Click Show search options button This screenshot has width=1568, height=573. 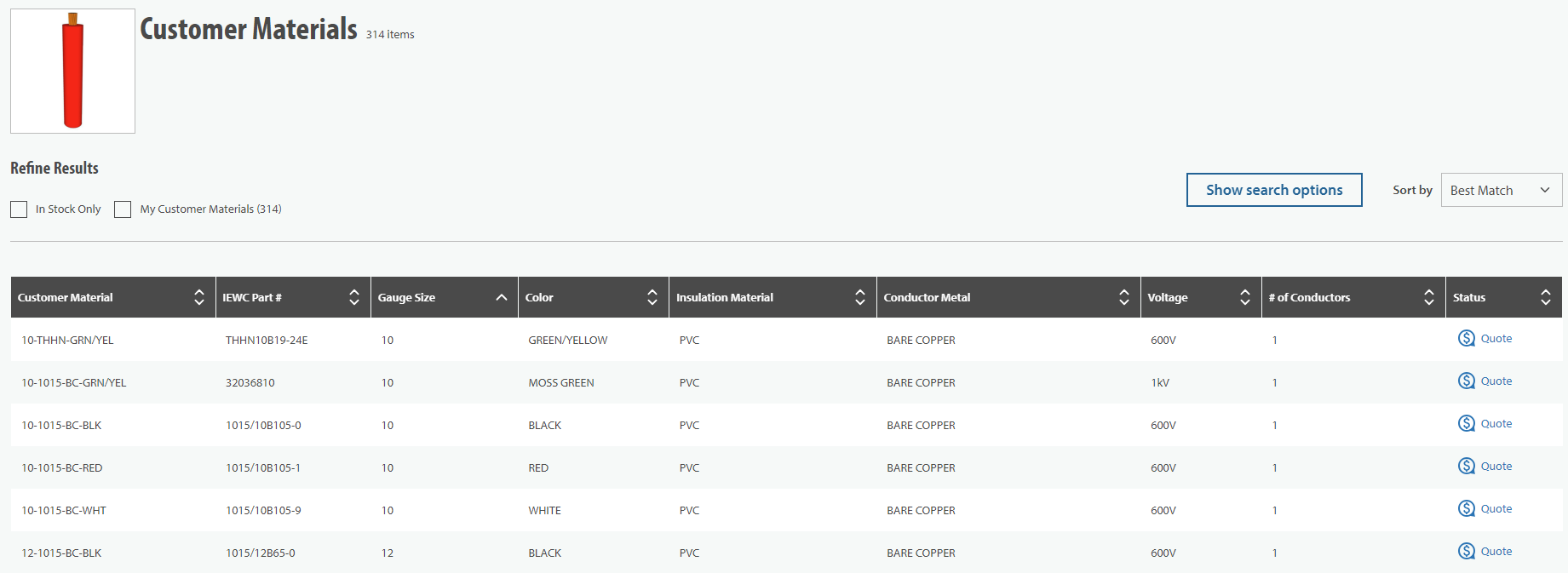[x=1273, y=190]
